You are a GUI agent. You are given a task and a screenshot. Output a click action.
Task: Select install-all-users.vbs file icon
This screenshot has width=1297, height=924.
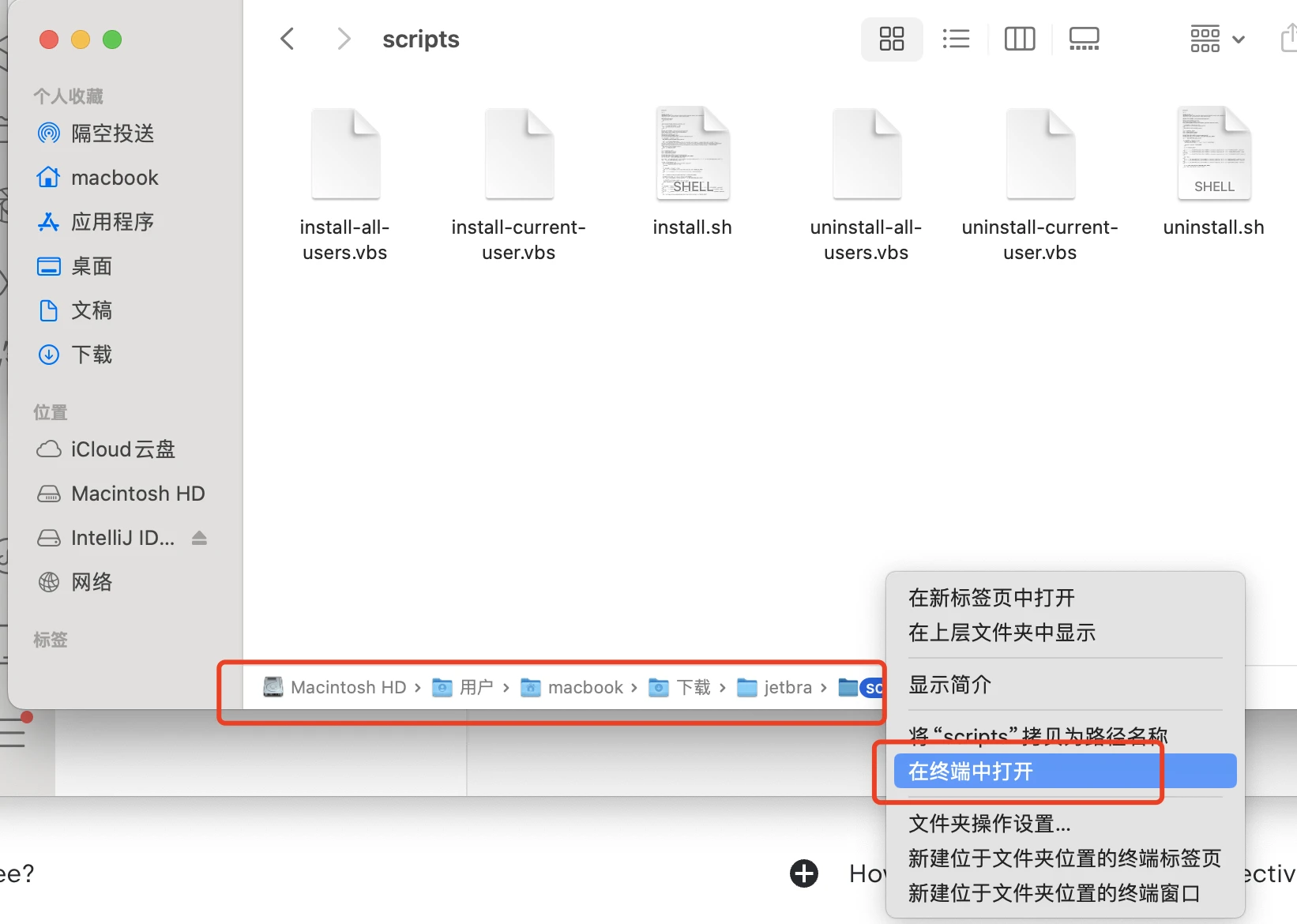point(345,153)
